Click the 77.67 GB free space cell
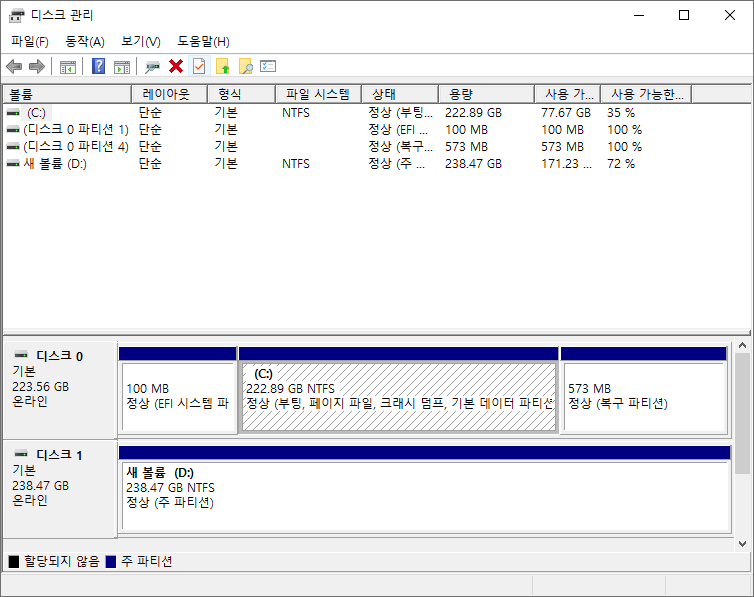 566,112
